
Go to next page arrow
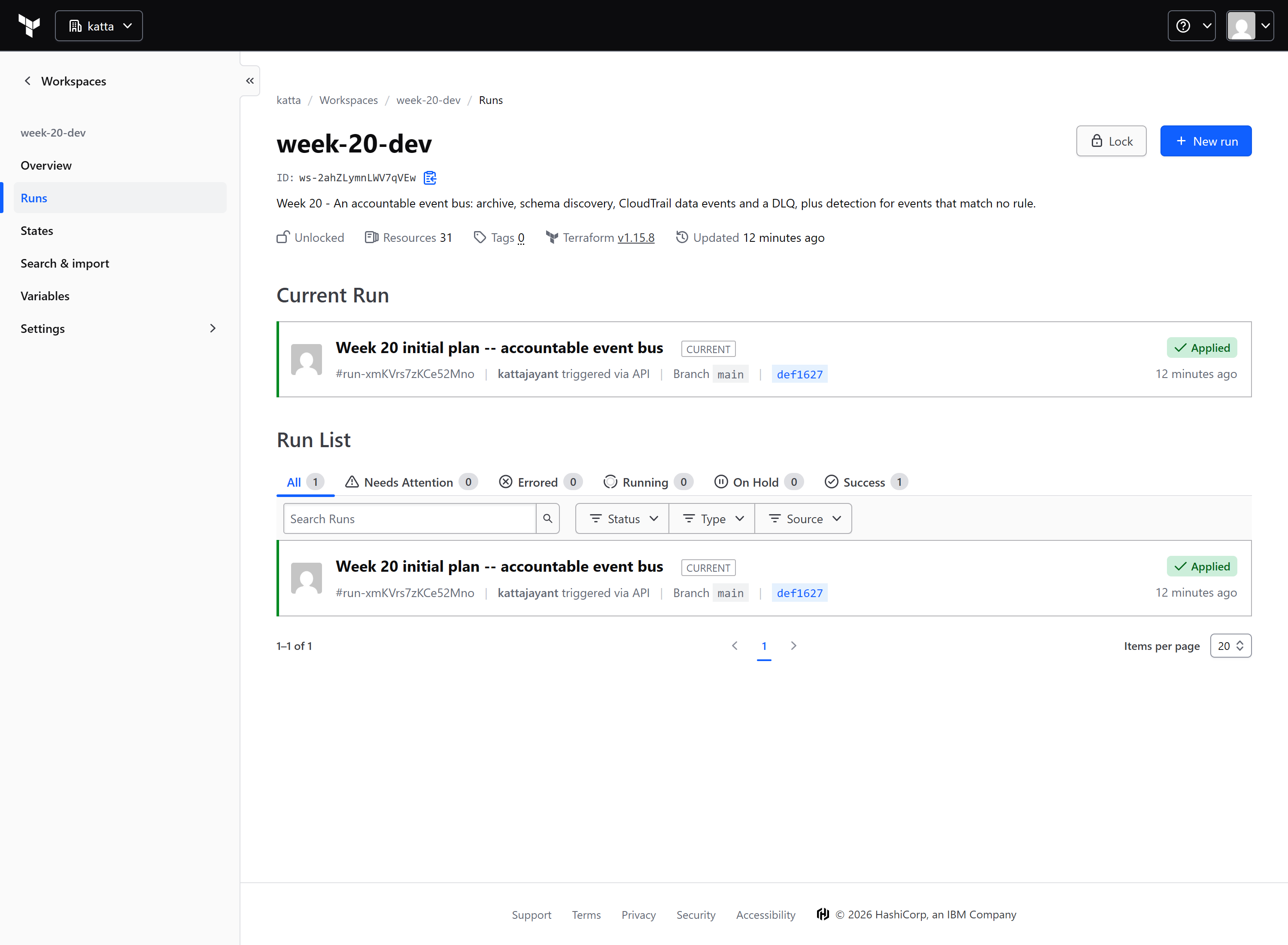[x=793, y=646]
